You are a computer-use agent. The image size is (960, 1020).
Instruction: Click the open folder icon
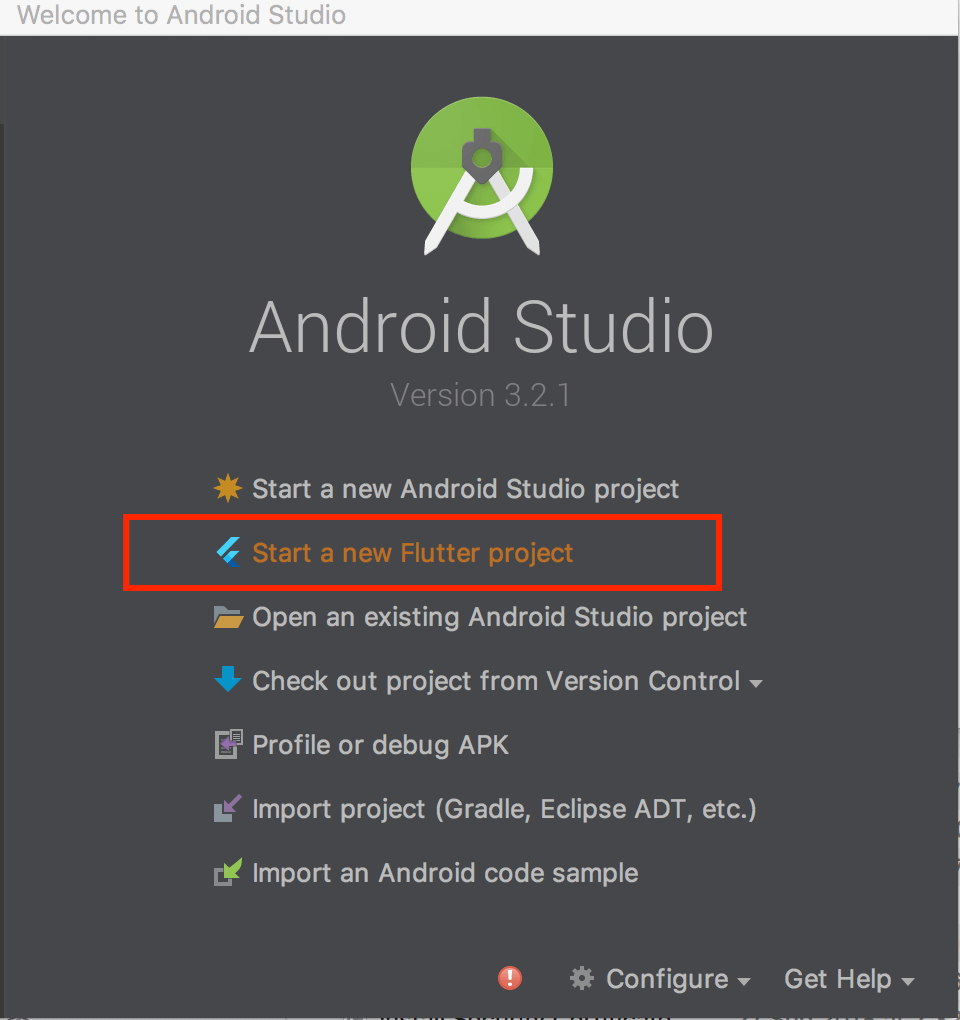pos(228,617)
